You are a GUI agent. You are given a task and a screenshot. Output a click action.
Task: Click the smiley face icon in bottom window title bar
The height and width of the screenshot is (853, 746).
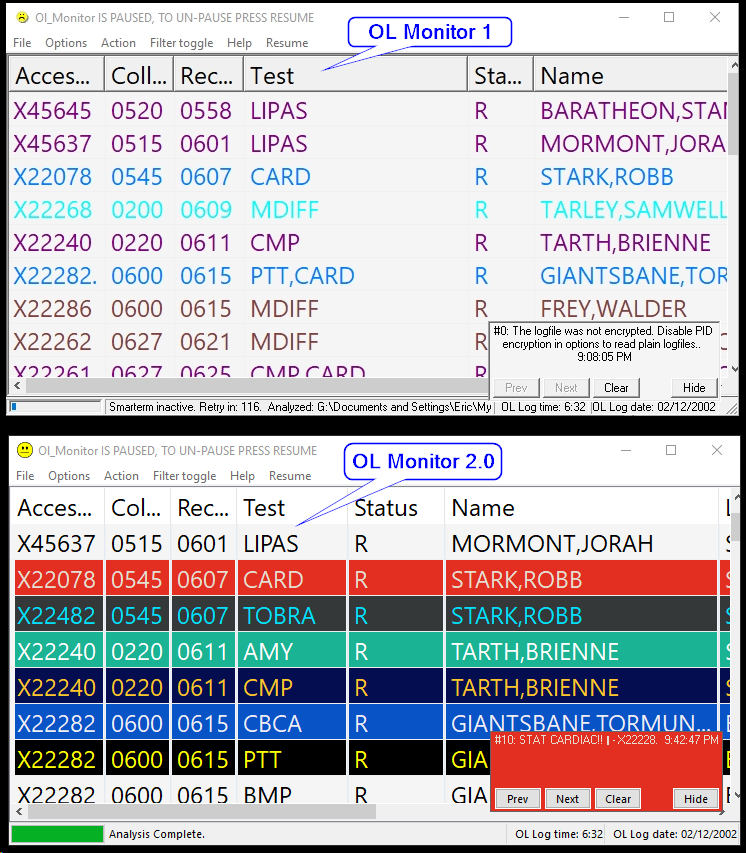coord(24,451)
